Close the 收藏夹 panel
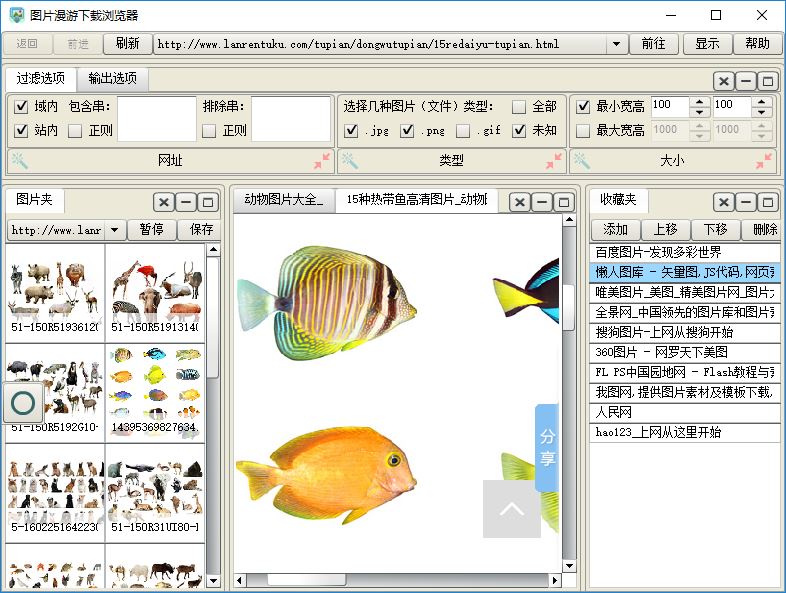The width and height of the screenshot is (786, 593). click(x=724, y=203)
